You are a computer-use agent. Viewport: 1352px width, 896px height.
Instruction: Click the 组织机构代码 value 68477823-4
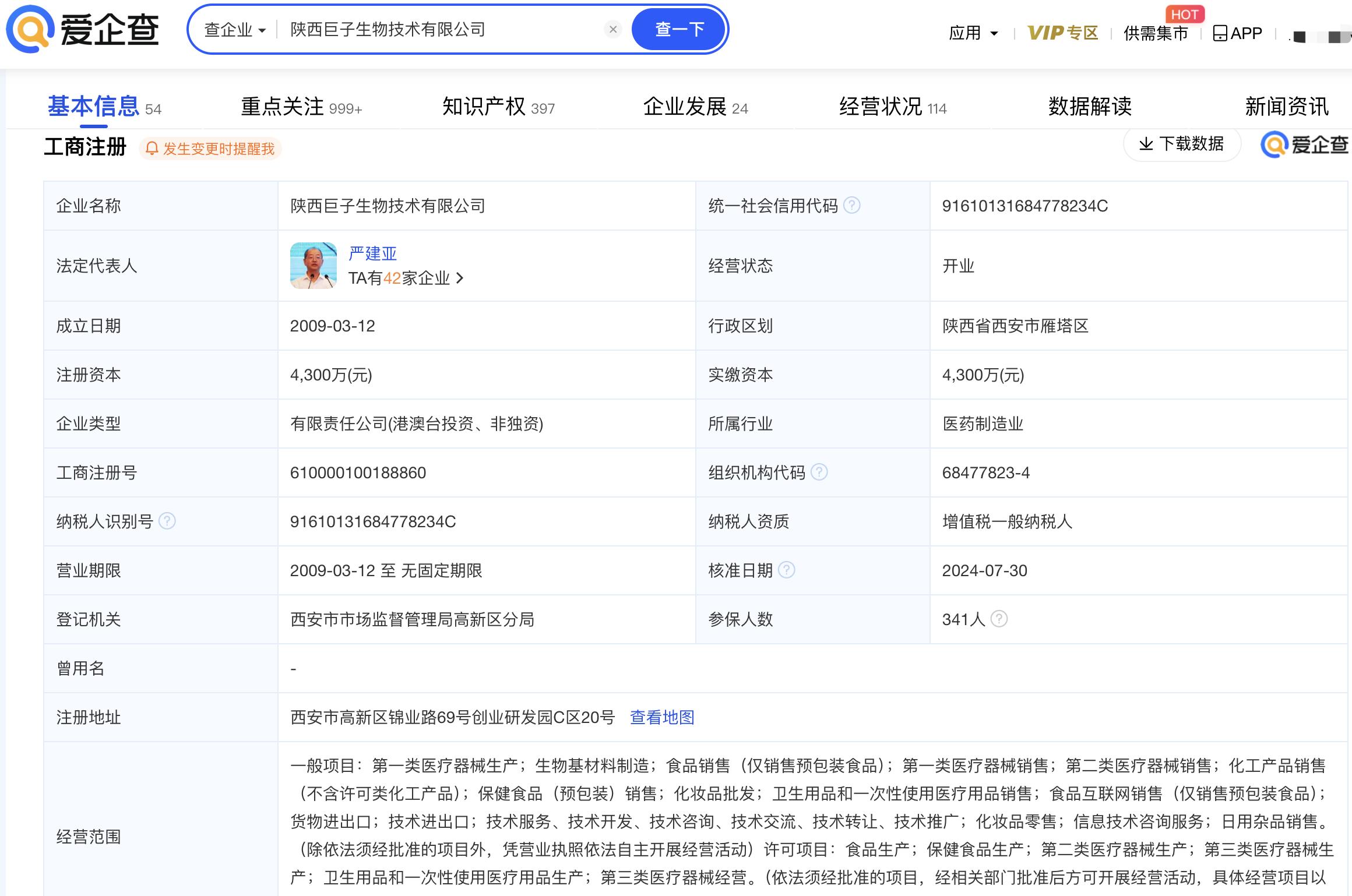tap(985, 472)
